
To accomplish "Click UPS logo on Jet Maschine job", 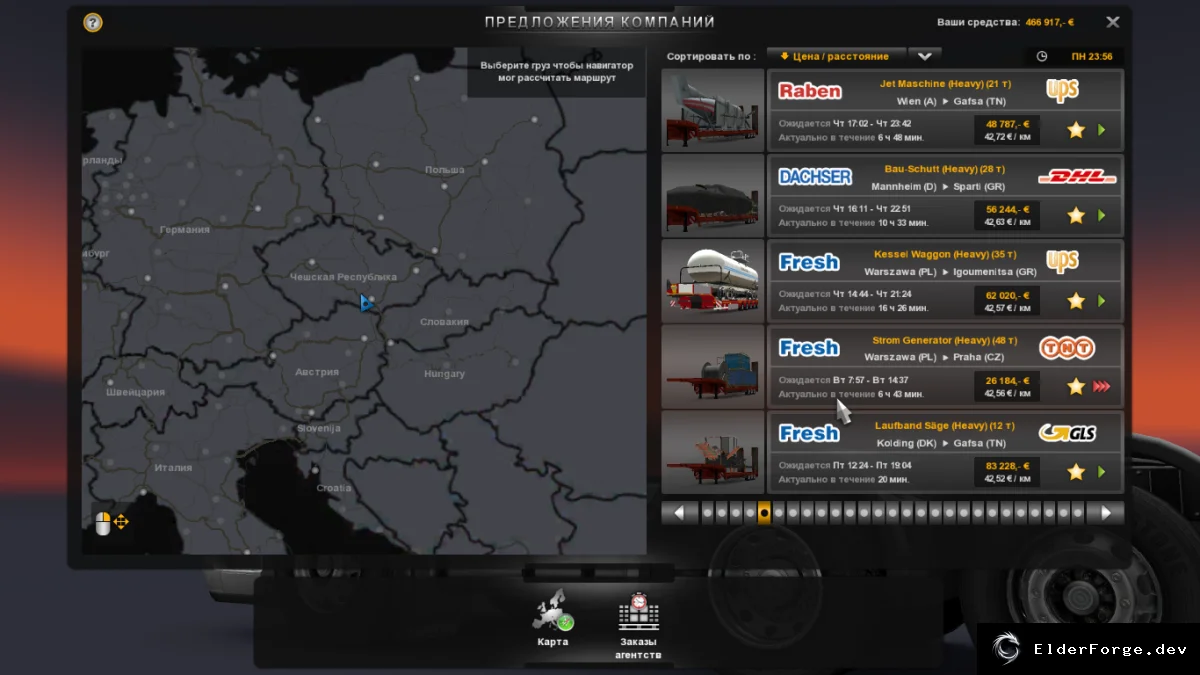I will pos(1062,91).
